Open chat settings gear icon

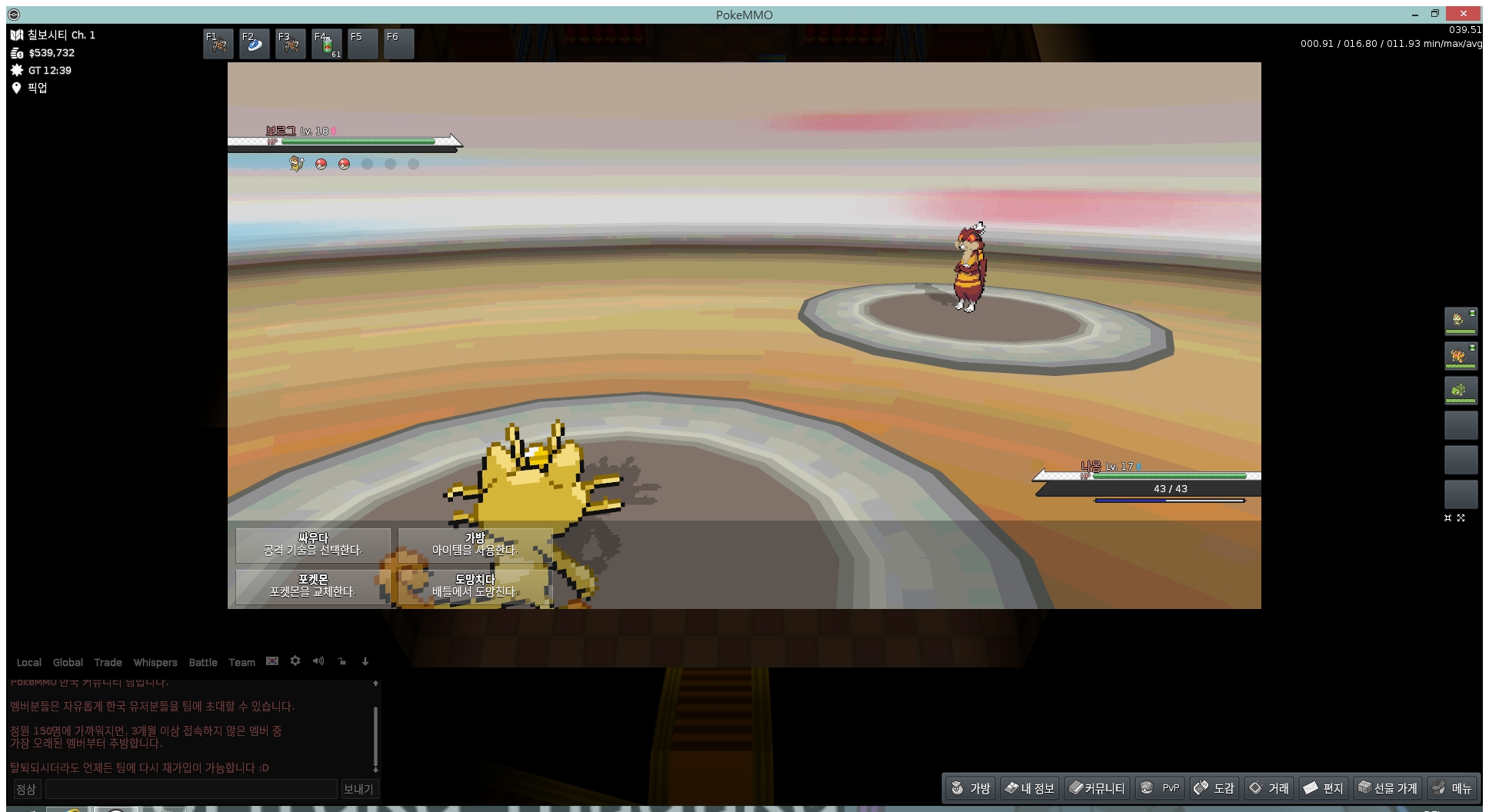[295, 661]
